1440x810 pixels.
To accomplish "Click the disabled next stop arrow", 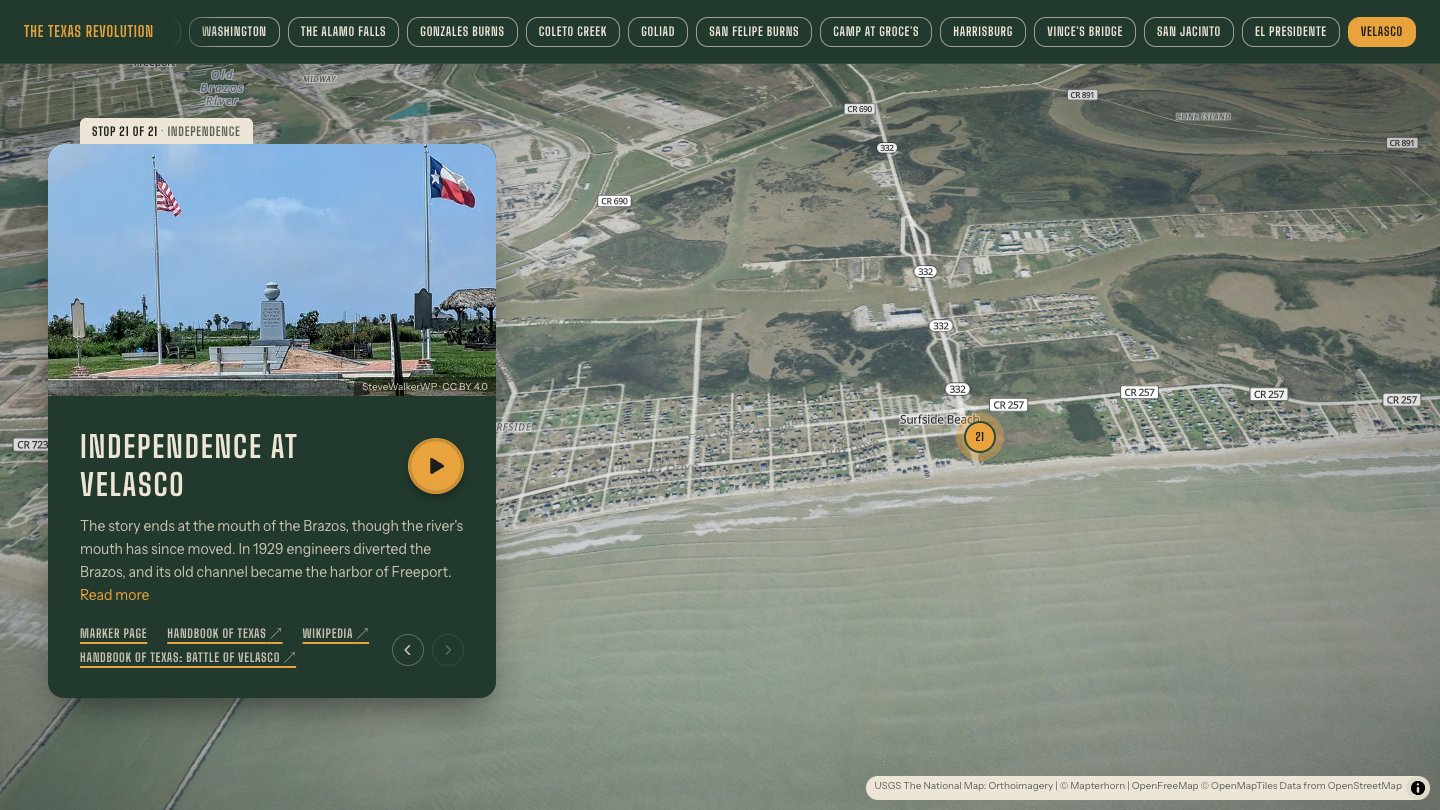I will (448, 650).
